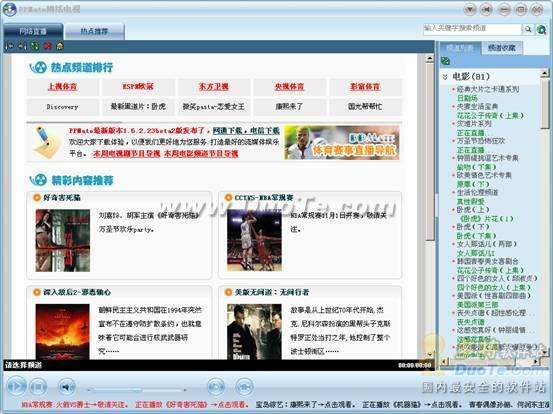Click the back navigation arrow icon
Viewport: 553px width, 414px height.
pos(10,46)
